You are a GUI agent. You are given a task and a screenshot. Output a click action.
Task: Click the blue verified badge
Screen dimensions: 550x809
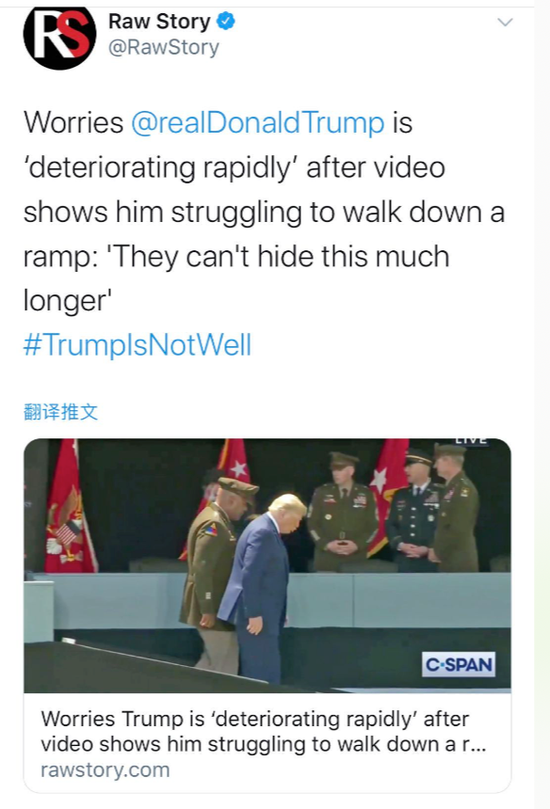[x=225, y=21]
